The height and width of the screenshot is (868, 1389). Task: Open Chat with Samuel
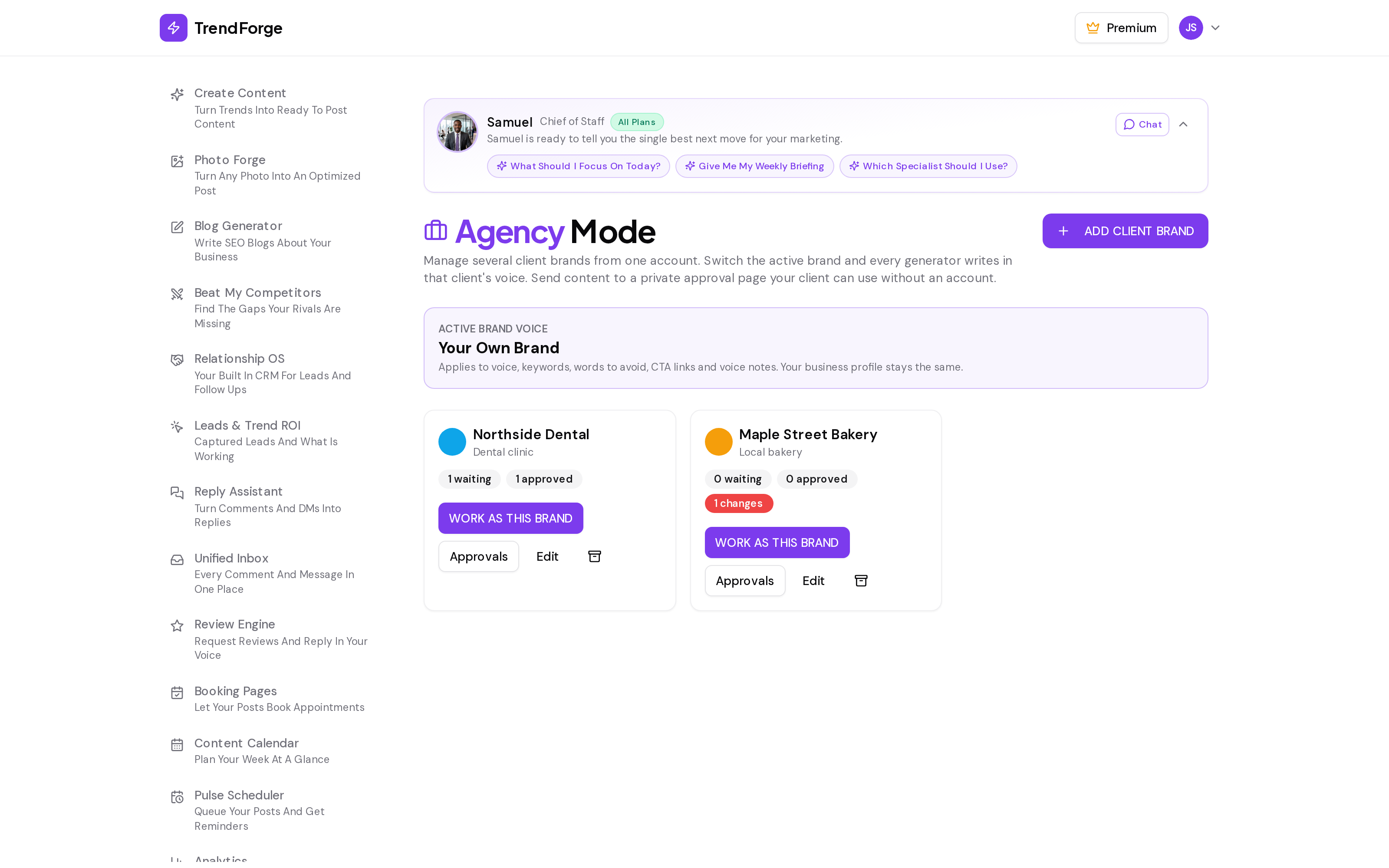(x=1142, y=125)
